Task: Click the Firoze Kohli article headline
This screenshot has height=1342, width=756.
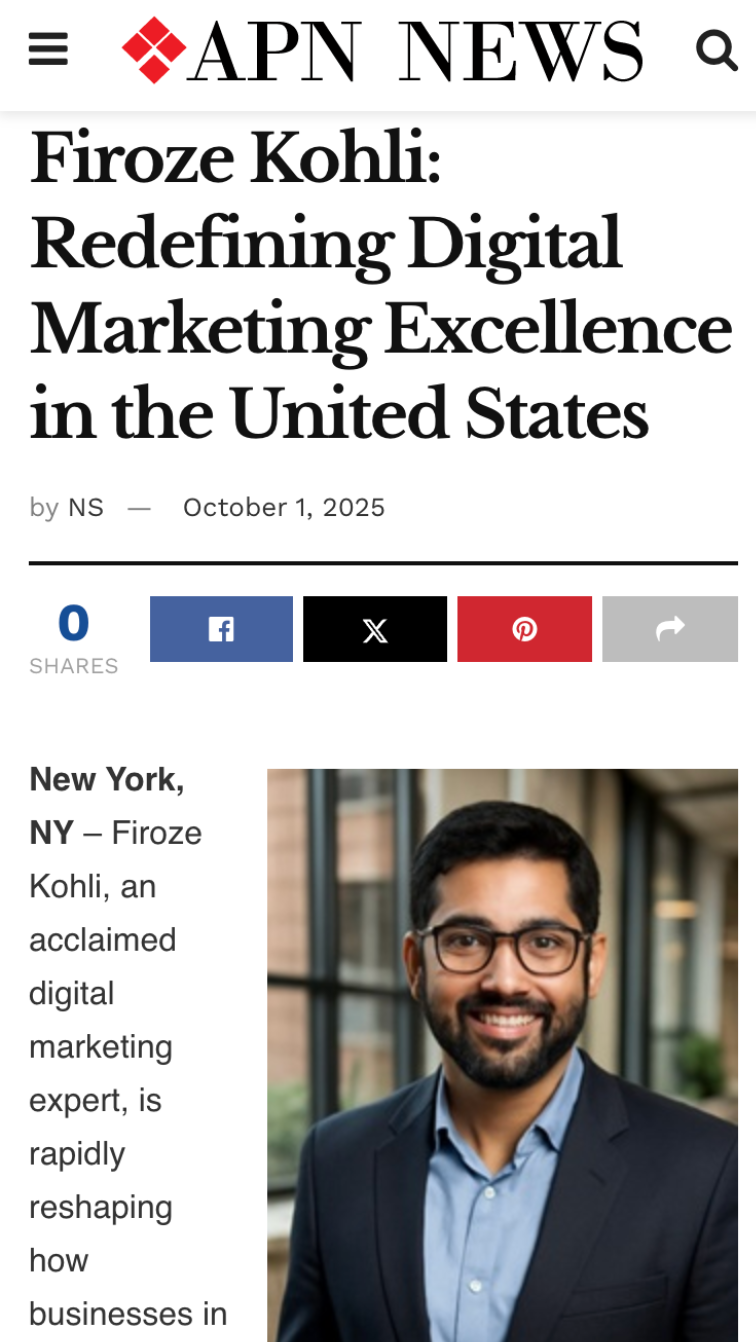Action: tap(380, 285)
